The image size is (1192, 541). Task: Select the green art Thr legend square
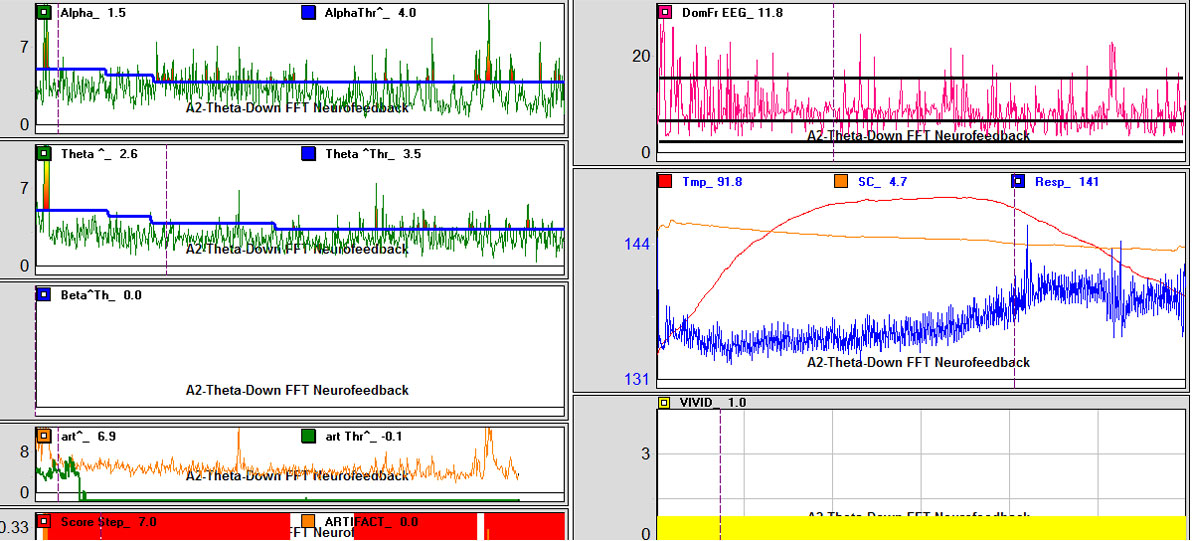308,437
